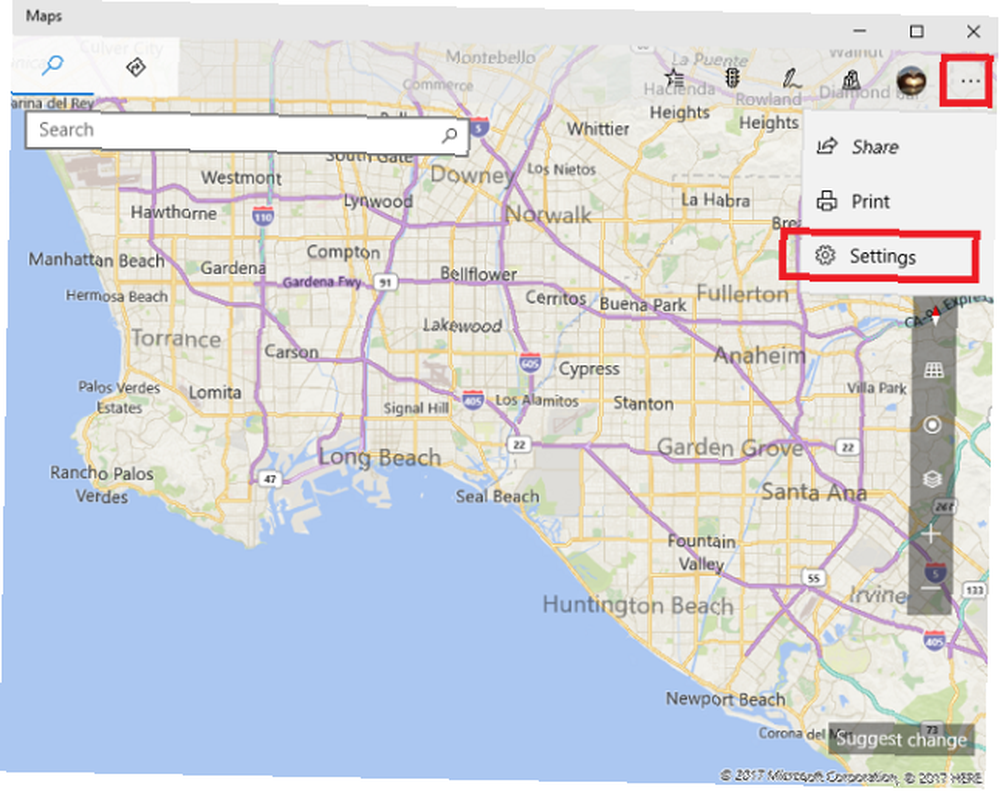Click the round profile avatar picture
Screen dimensions: 1000x791
click(x=910, y=81)
